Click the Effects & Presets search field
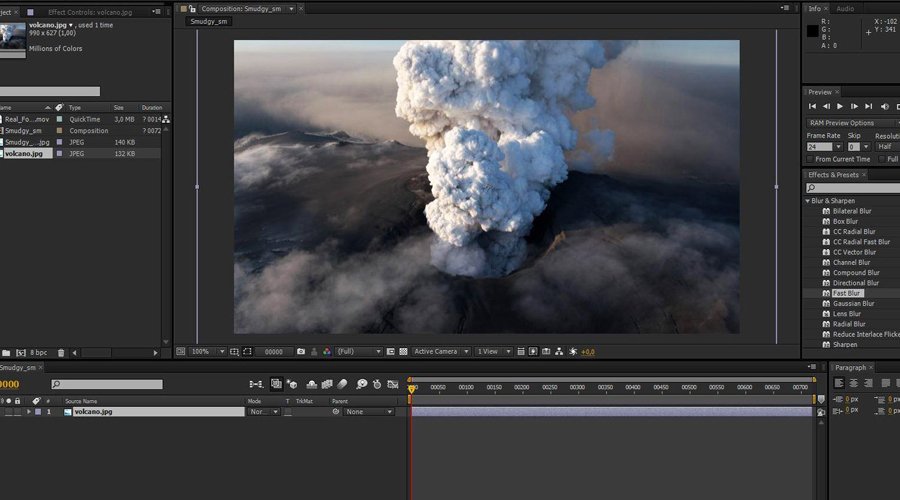 853,188
